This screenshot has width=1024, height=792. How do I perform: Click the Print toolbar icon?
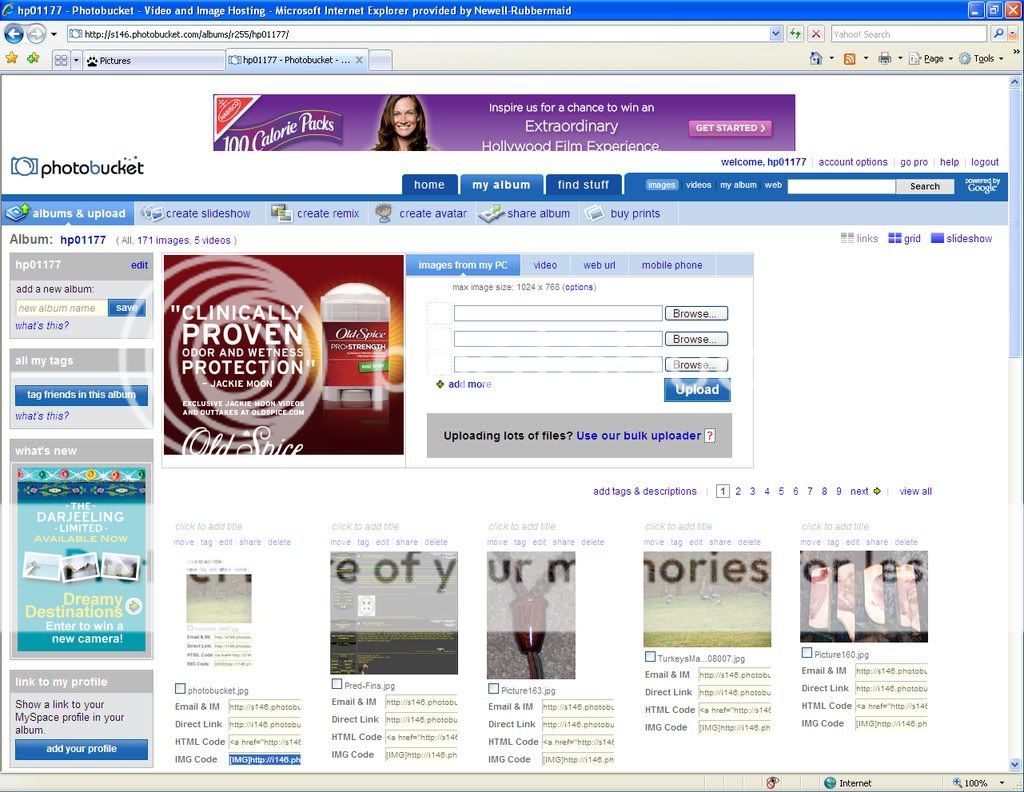point(884,59)
